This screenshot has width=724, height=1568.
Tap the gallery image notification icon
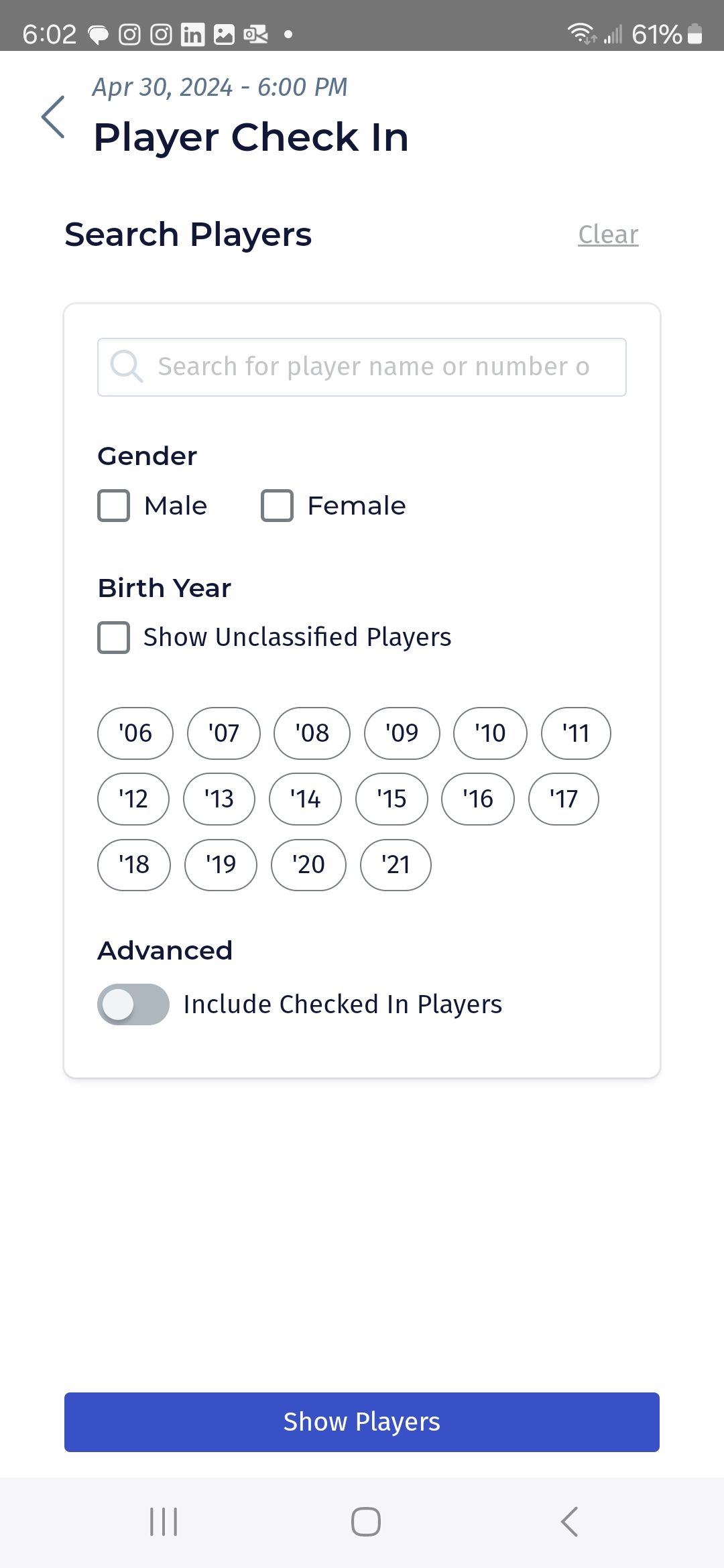[224, 34]
